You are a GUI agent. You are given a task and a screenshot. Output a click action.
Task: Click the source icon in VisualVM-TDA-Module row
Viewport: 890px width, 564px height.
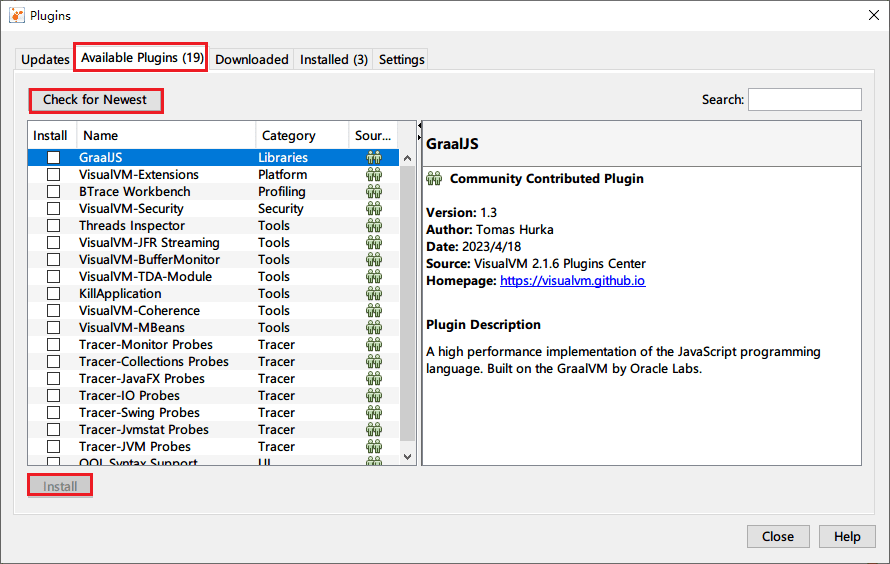pyautogui.click(x=373, y=277)
